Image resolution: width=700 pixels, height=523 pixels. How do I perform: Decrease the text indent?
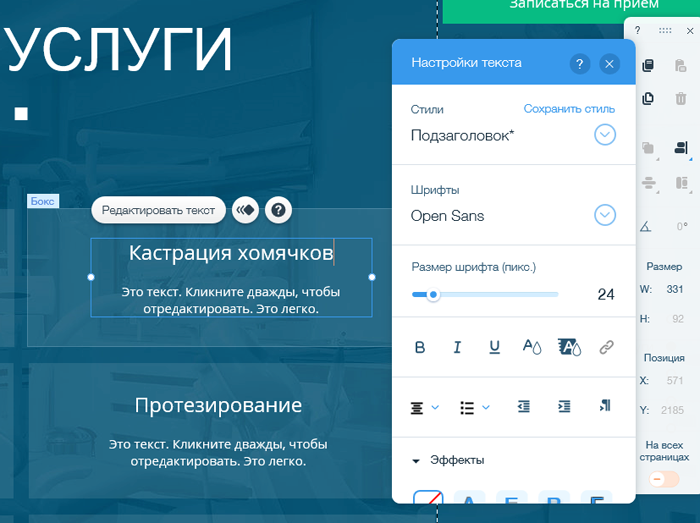524,406
